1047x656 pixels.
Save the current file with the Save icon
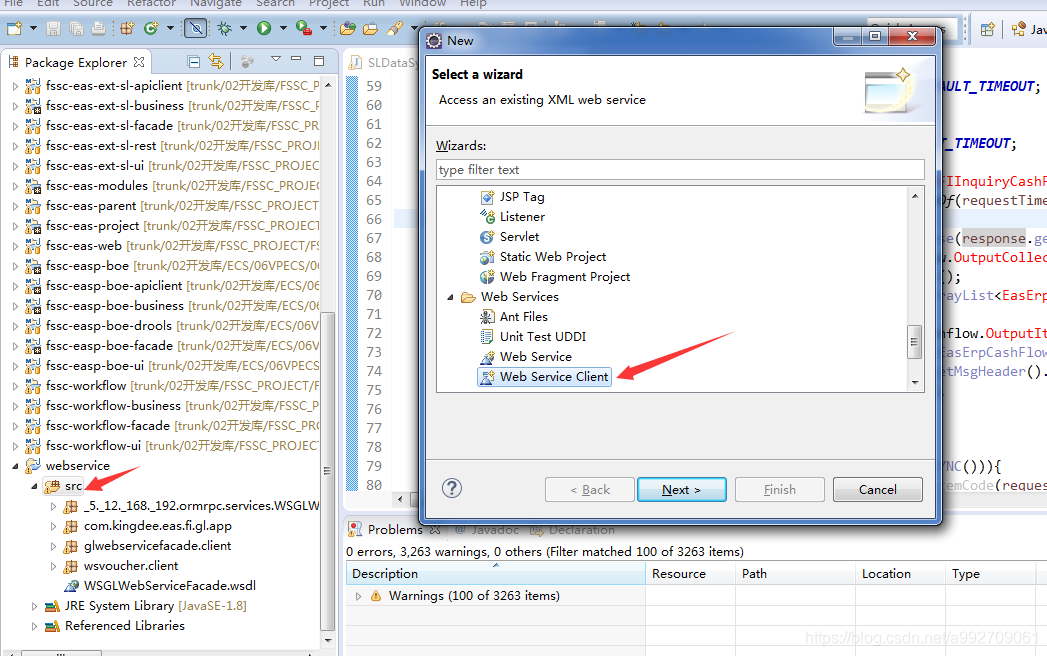[x=53, y=28]
